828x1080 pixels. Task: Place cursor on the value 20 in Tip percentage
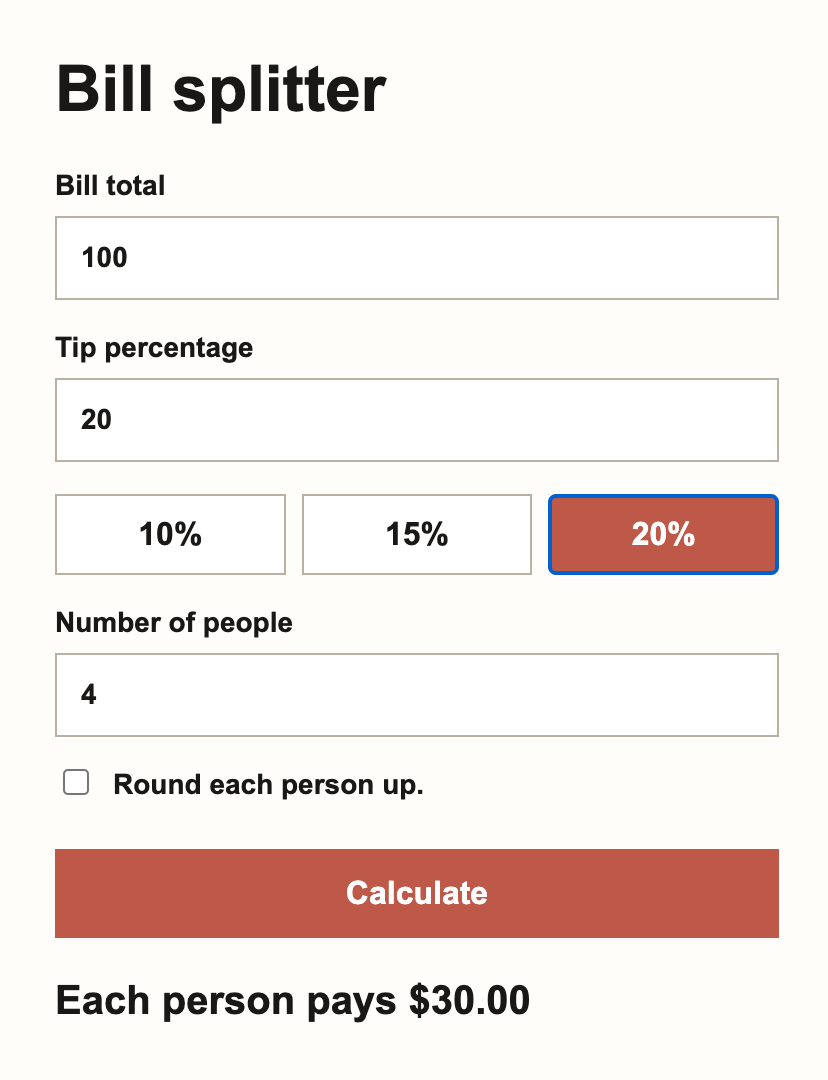tap(96, 419)
